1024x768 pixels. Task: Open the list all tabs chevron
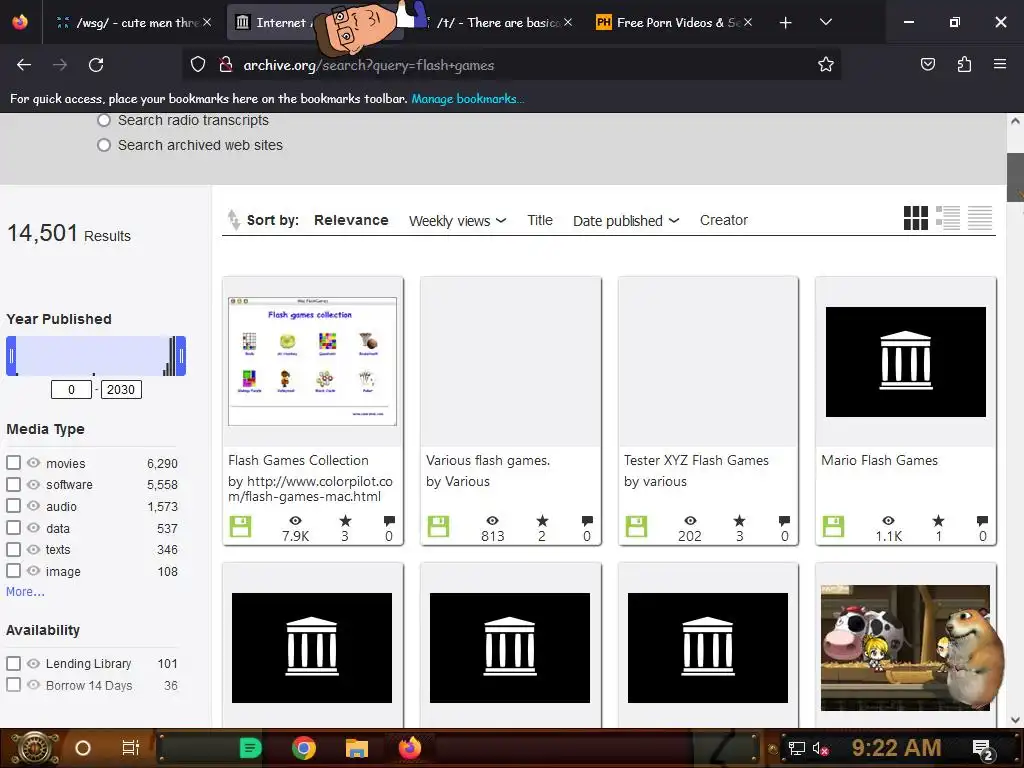coord(825,22)
